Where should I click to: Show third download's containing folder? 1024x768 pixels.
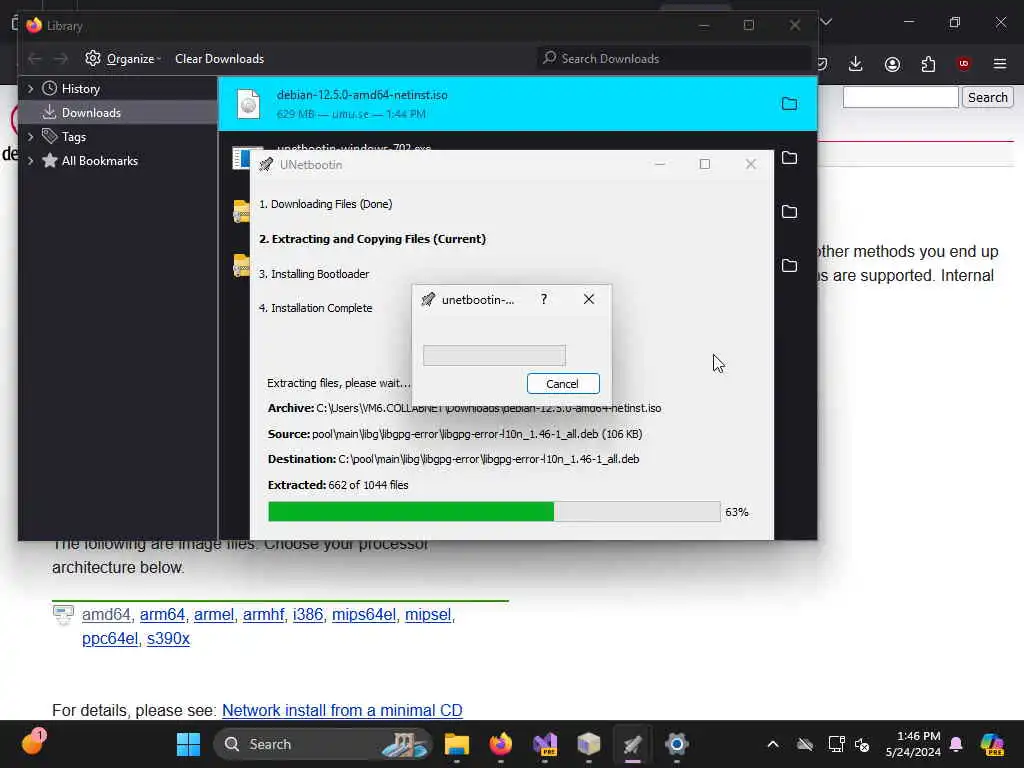[789, 212]
